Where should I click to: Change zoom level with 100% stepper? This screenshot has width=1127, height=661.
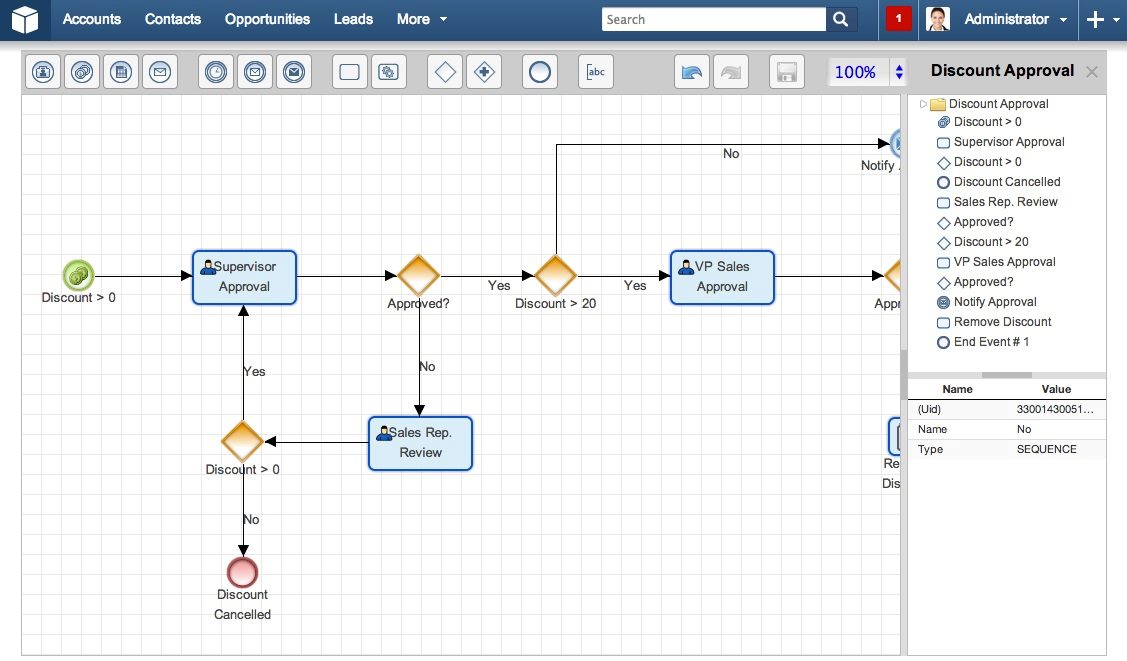(898, 72)
